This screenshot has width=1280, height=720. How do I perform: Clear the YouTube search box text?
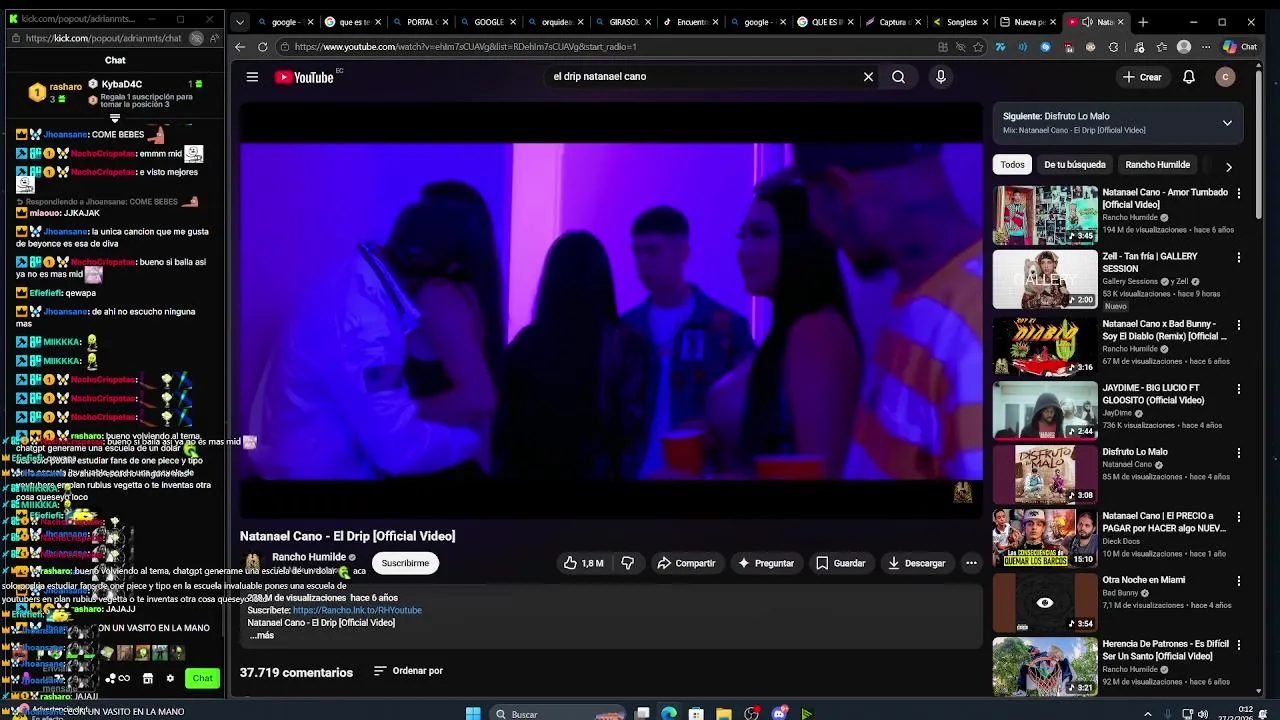[x=868, y=77]
